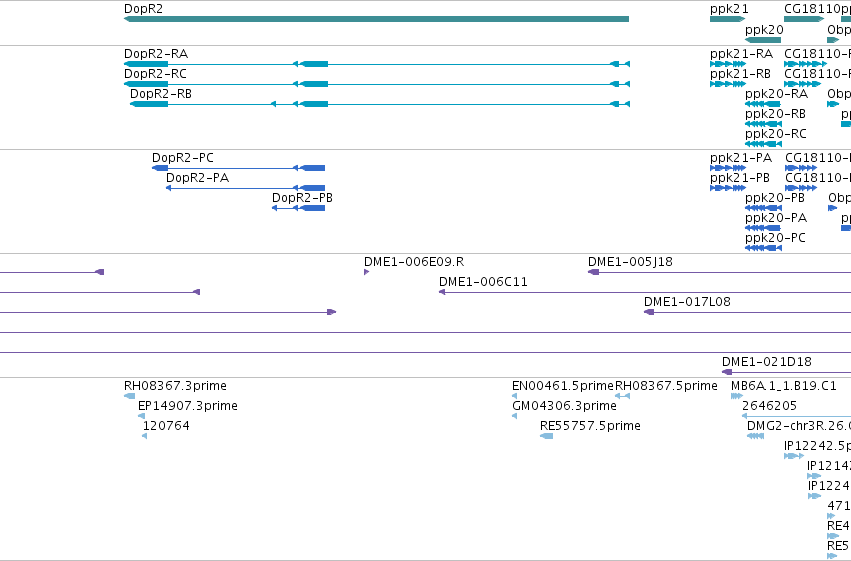851x561 pixels.
Task: Click the MB6A.1_1.B19.C1 feature label
Action: 784,386
